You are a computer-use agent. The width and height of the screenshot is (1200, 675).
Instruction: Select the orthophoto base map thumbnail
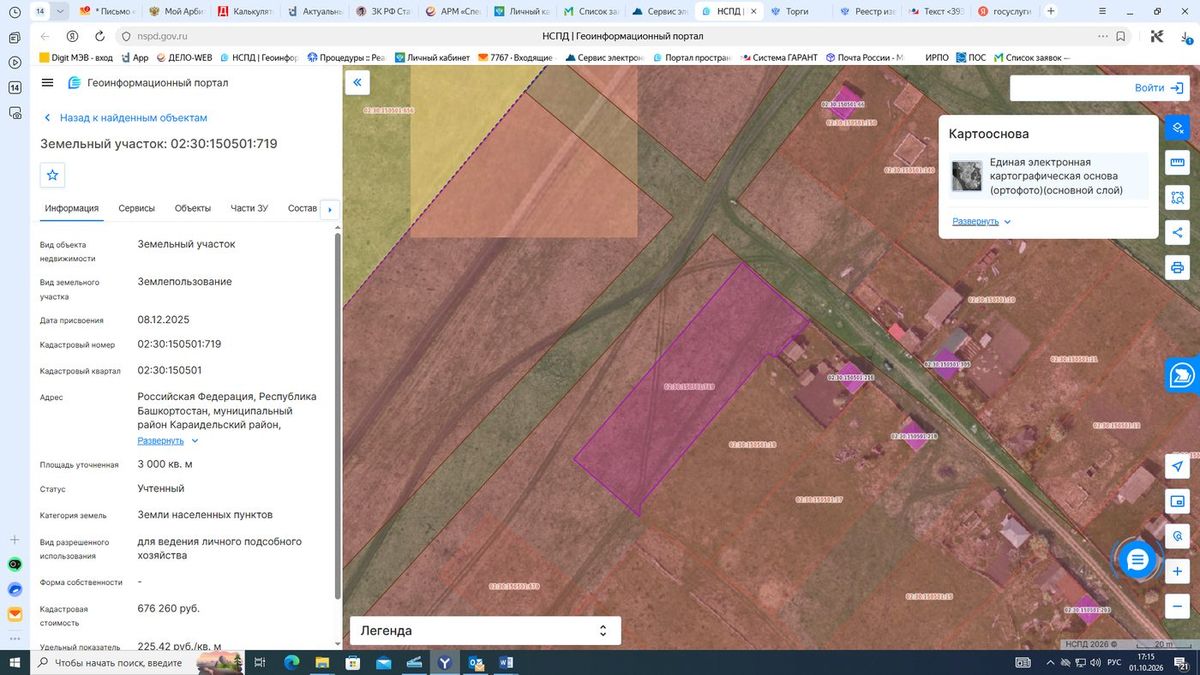967,176
